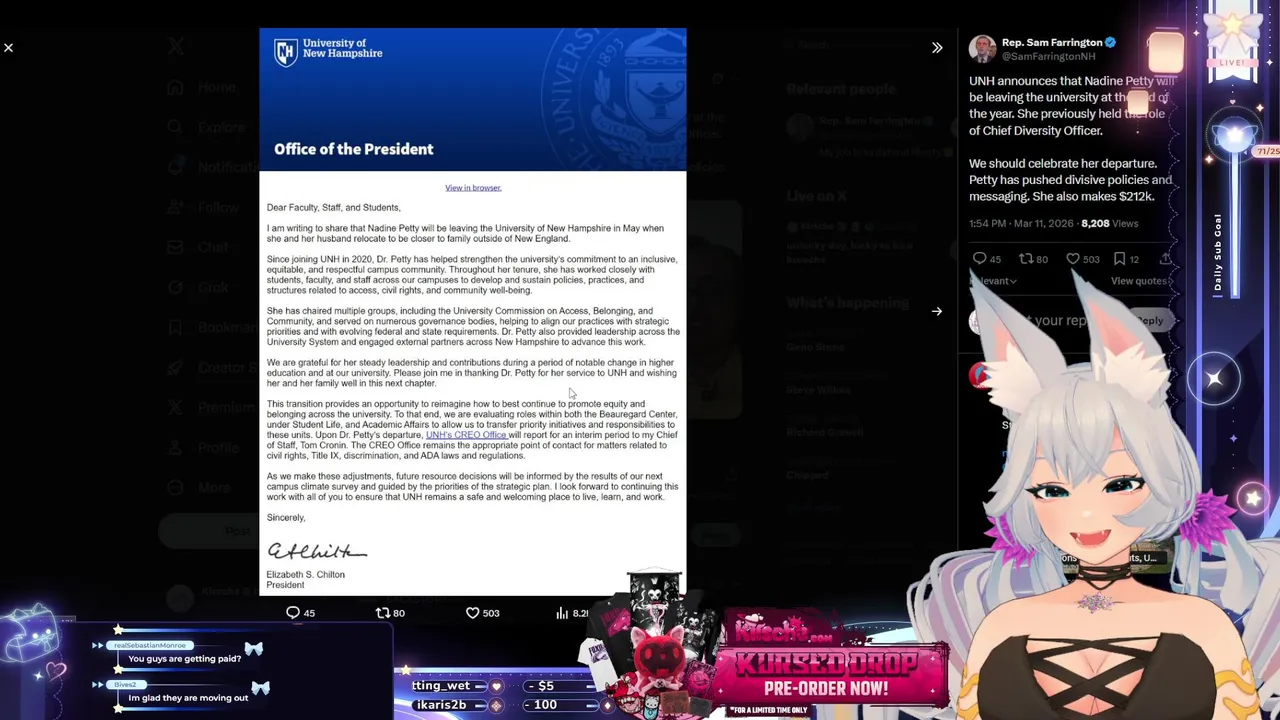Viewport: 1280px width, 720px height.
Task: Click the Home house icon in sidebar
Action: 176,88
